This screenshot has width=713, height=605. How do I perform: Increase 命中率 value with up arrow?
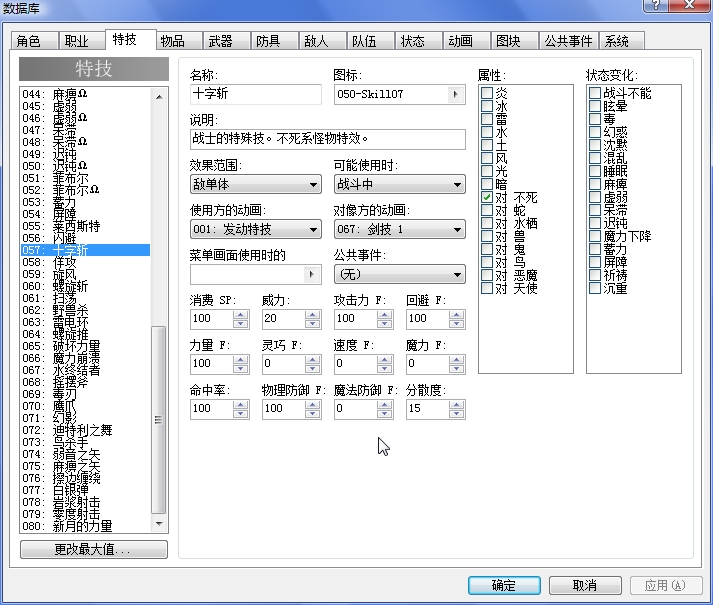(241, 404)
